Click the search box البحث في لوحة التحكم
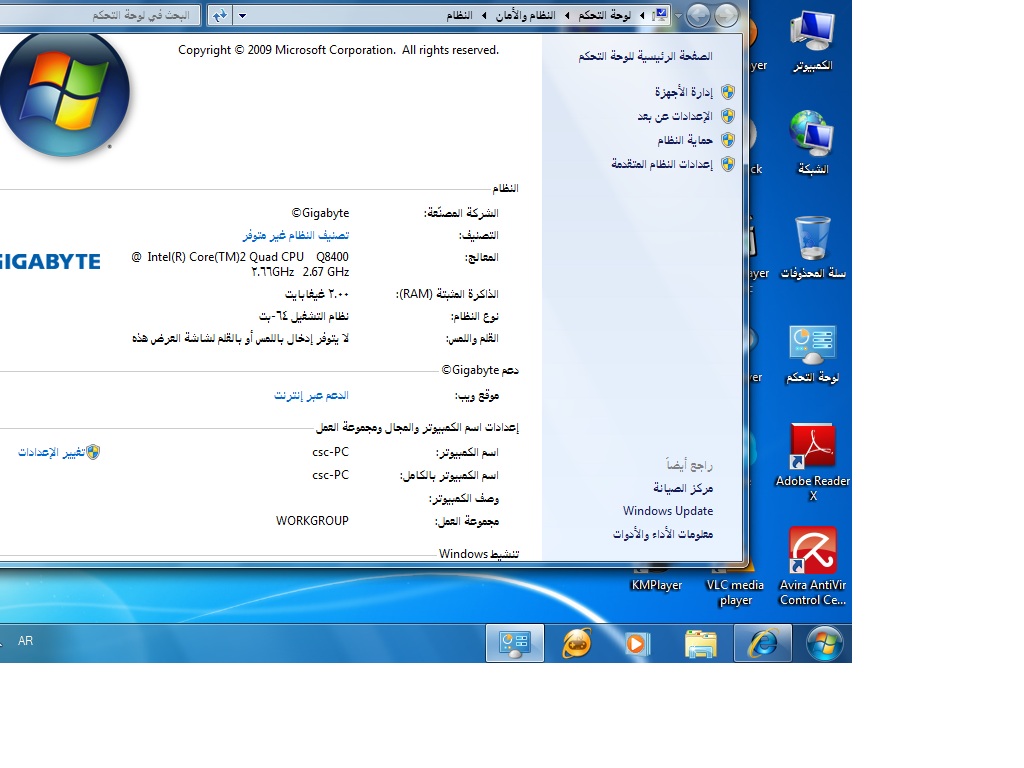Viewport: 1024px width, 768px height. 101,15
